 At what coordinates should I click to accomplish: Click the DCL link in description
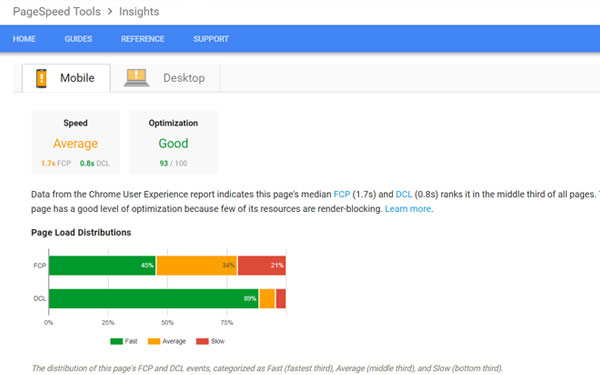(x=404, y=194)
